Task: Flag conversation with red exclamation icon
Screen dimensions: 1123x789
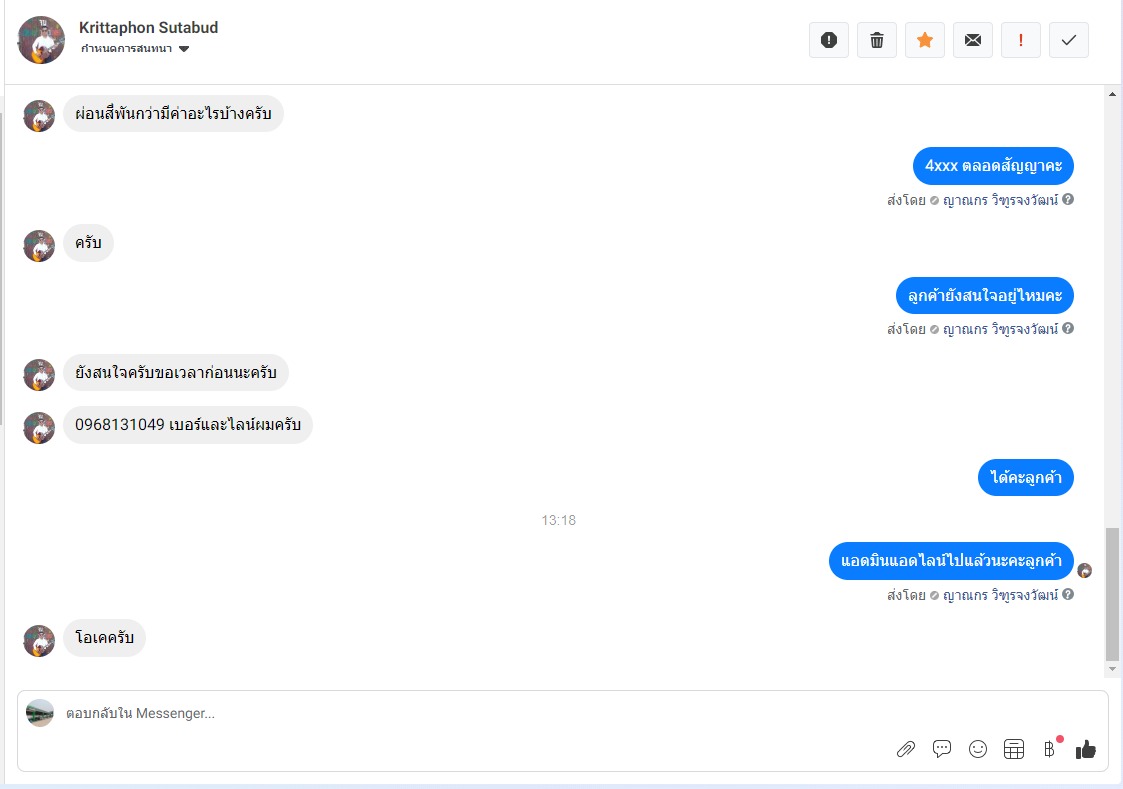Action: 1021,40
